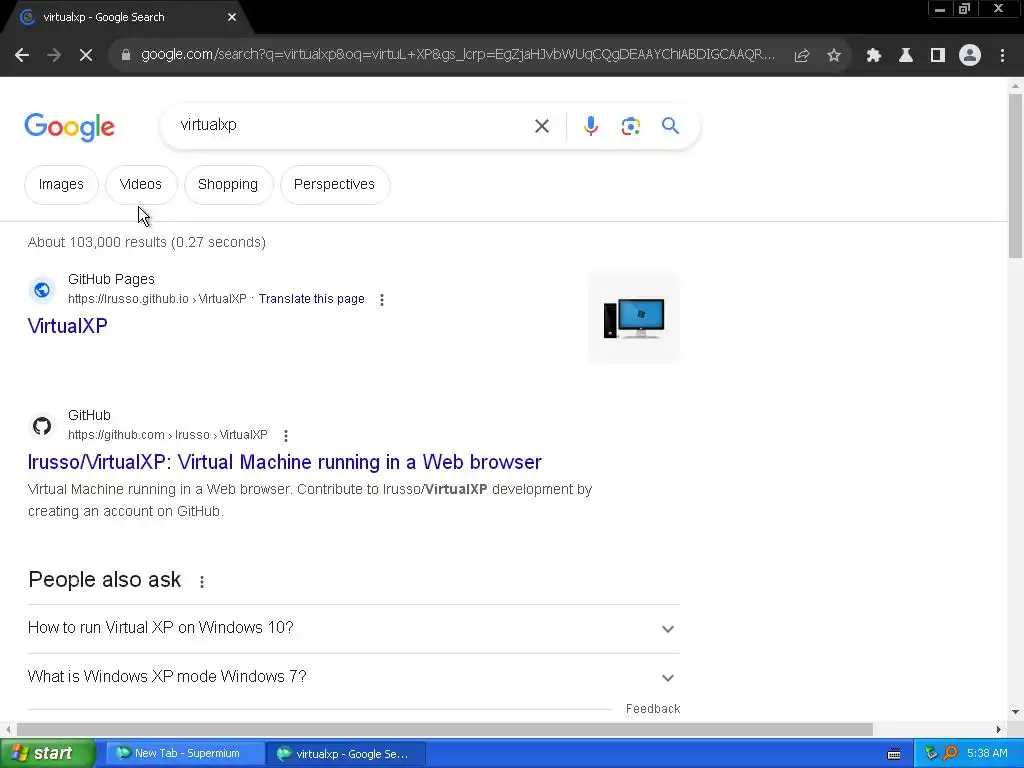Screen dimensions: 1024x768
Task: Click the vertical scrollbar thumb
Action: click(1015, 176)
